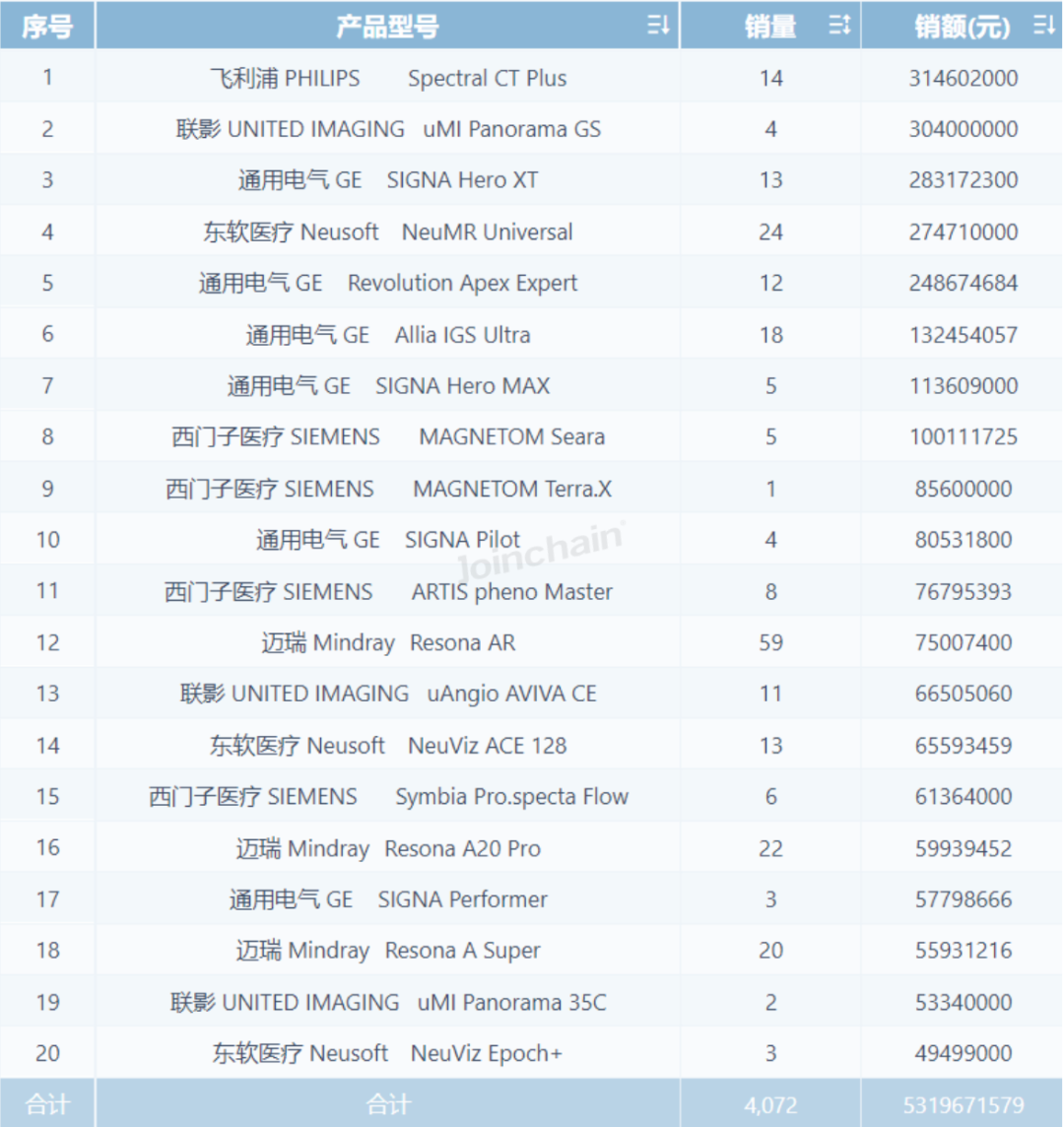Click sales amount 76795393
This screenshot has width=1064, height=1127.
tap(964, 591)
